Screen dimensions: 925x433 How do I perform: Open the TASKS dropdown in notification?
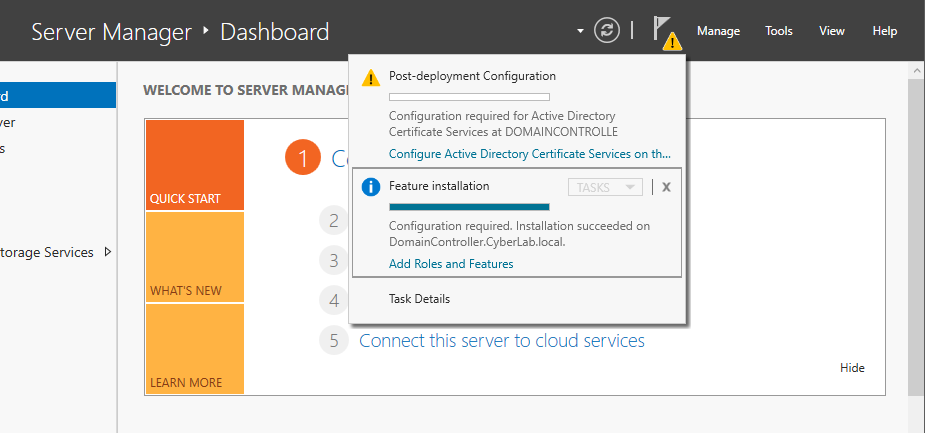coord(605,187)
